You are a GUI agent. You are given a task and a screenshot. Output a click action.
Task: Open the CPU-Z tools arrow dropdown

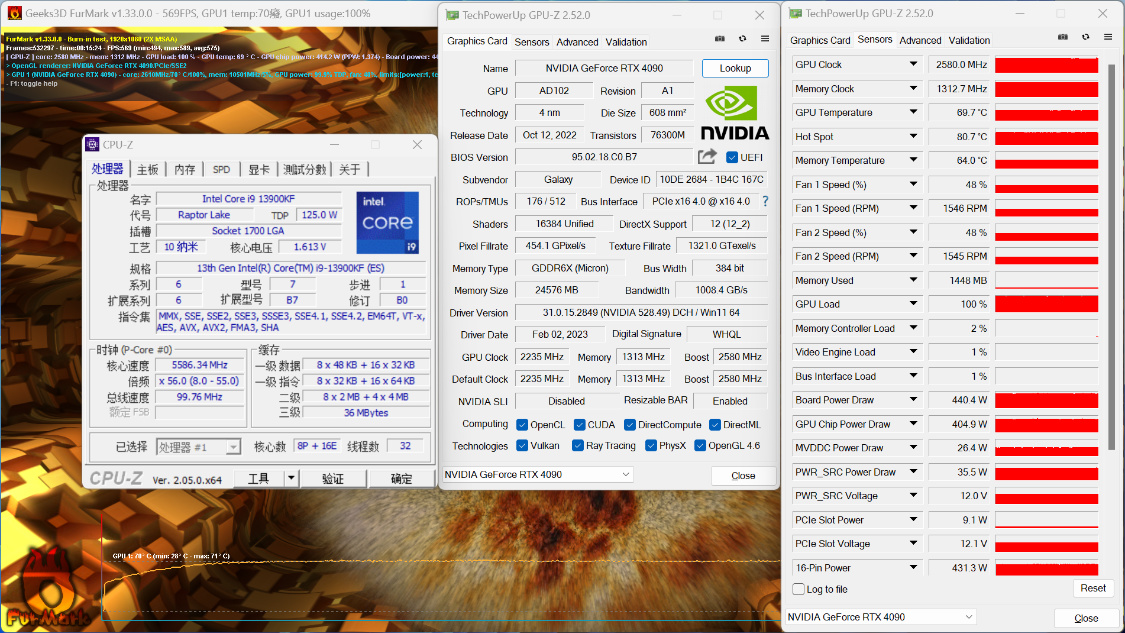coord(291,478)
